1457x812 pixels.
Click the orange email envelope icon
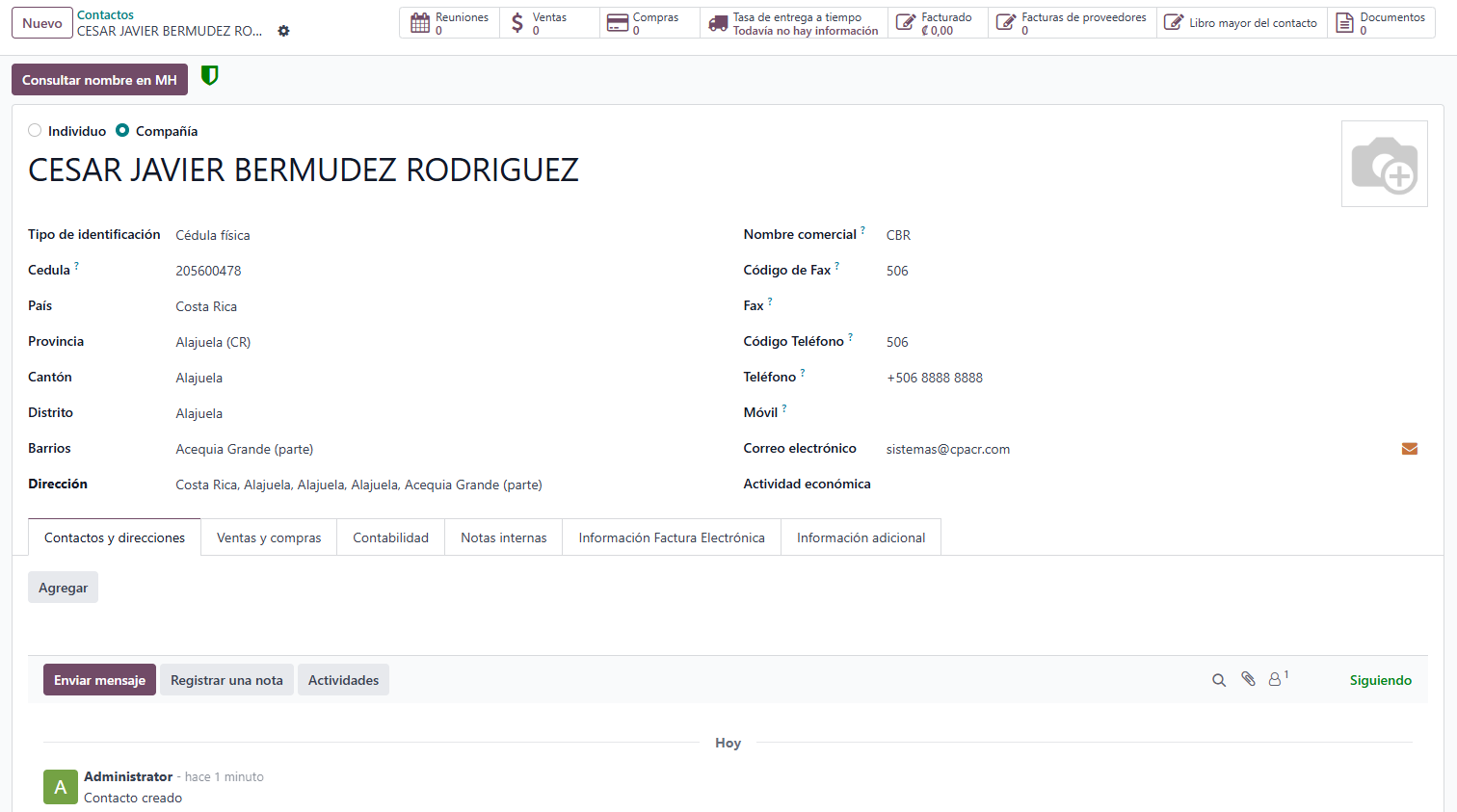1409,449
